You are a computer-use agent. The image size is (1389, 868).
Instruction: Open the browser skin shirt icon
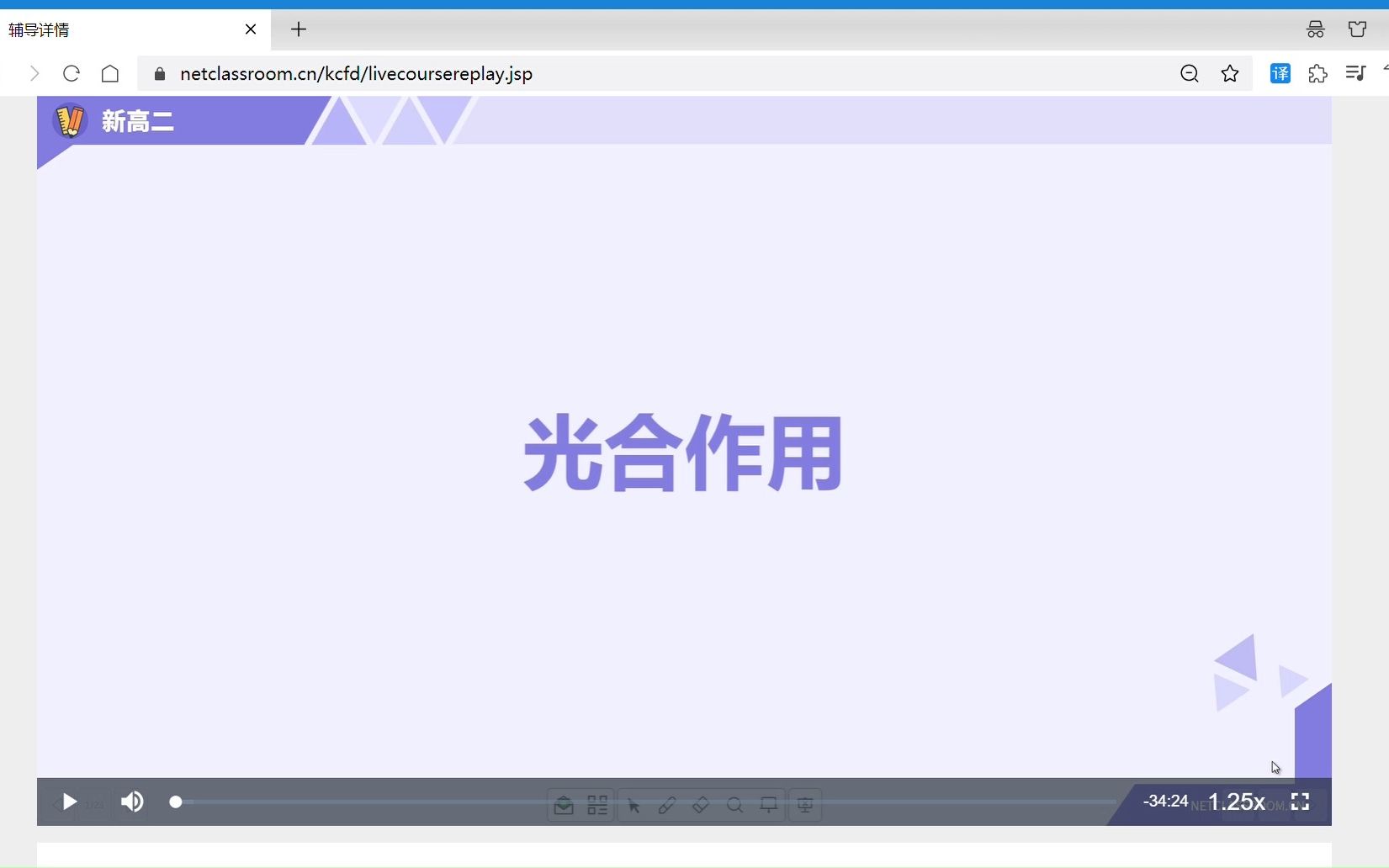click(x=1357, y=29)
